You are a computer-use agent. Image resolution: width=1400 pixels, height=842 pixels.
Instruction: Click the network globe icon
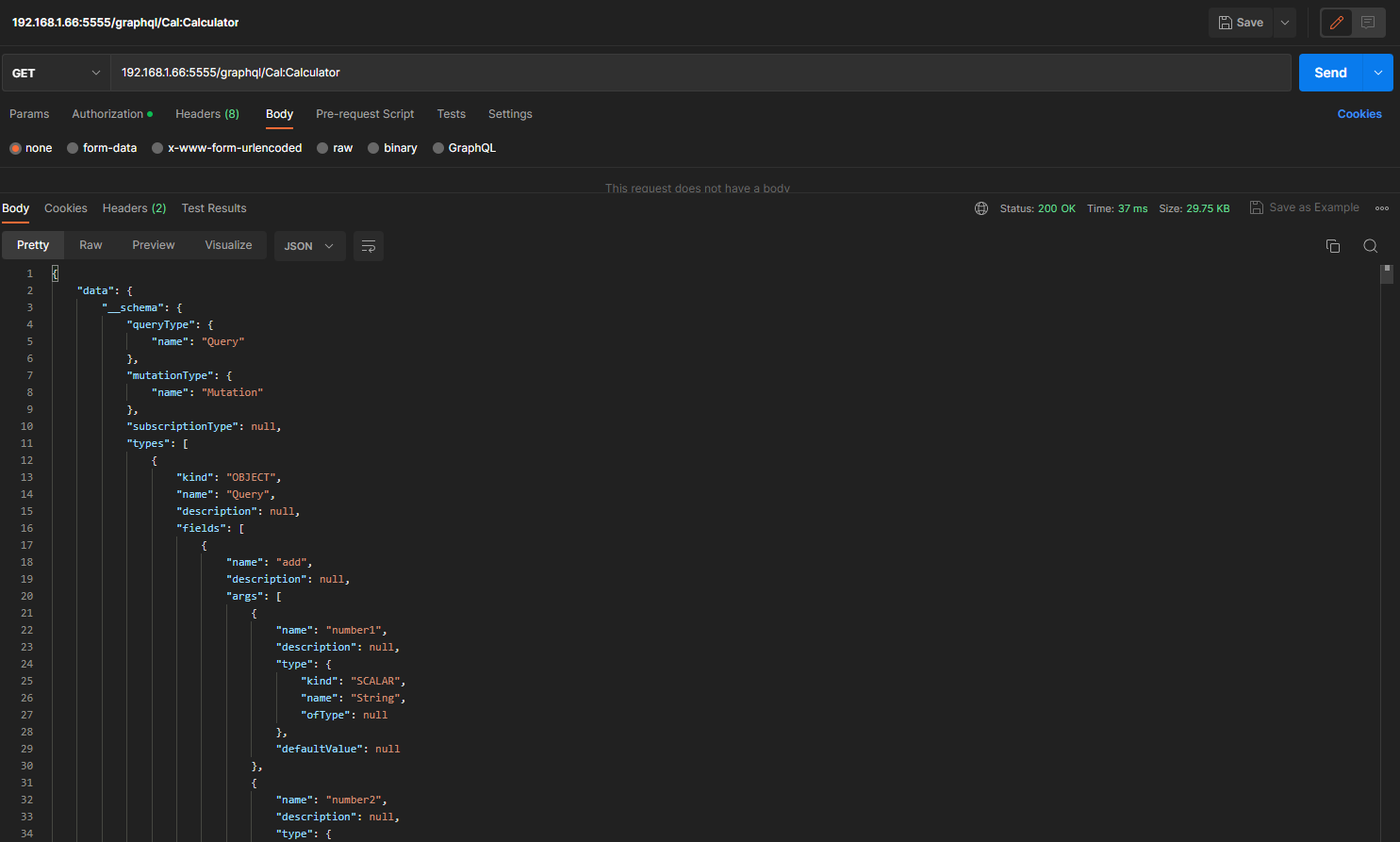pyautogui.click(x=981, y=208)
